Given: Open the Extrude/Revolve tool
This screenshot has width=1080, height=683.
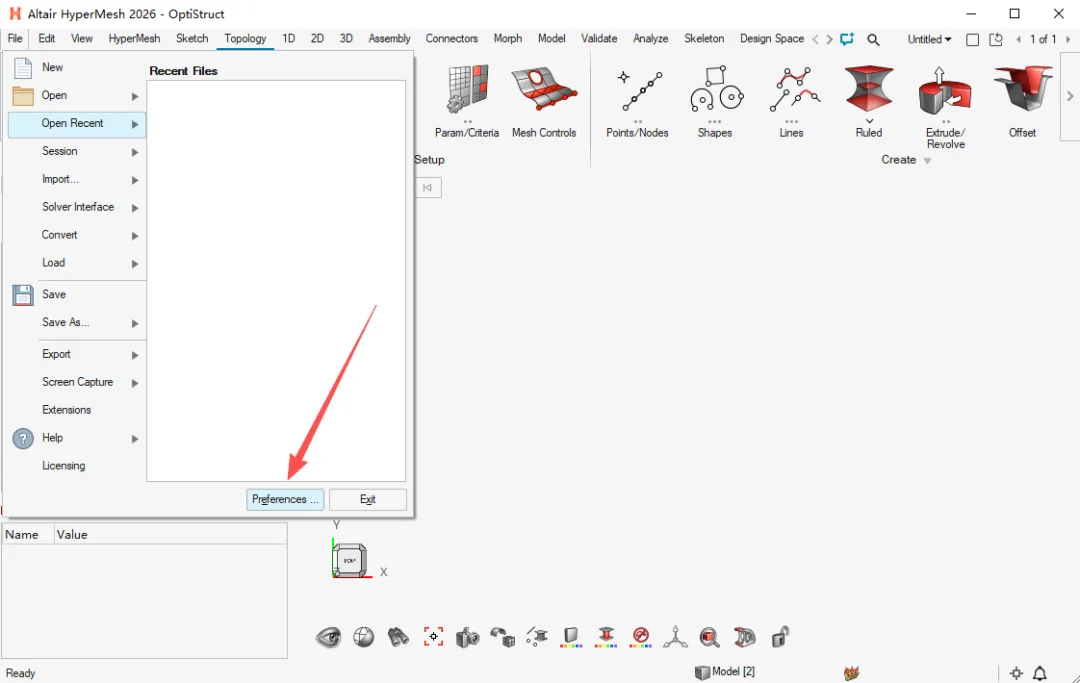Looking at the screenshot, I should point(945,91).
